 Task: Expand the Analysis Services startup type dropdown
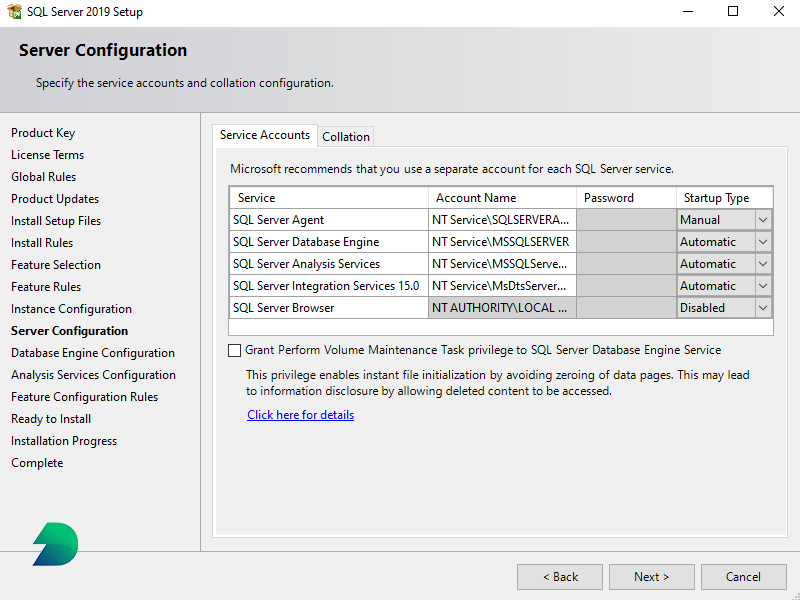point(763,263)
